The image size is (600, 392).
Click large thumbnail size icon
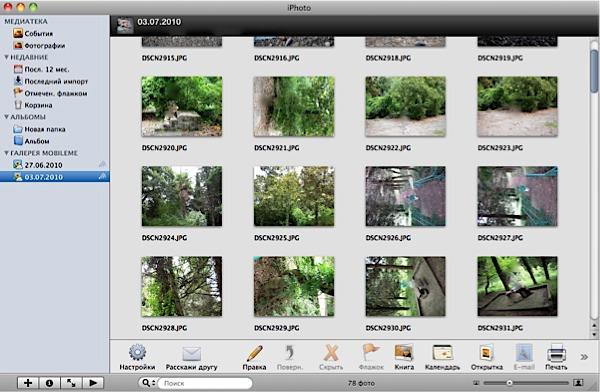point(578,382)
